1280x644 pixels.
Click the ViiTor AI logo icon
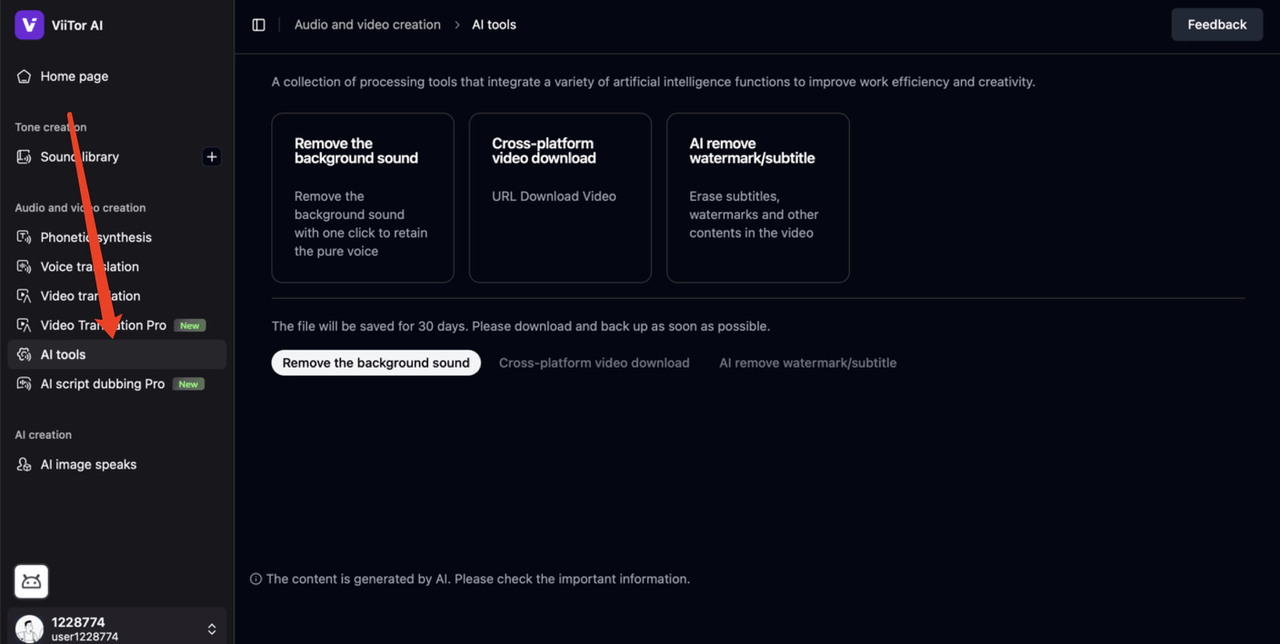29,25
